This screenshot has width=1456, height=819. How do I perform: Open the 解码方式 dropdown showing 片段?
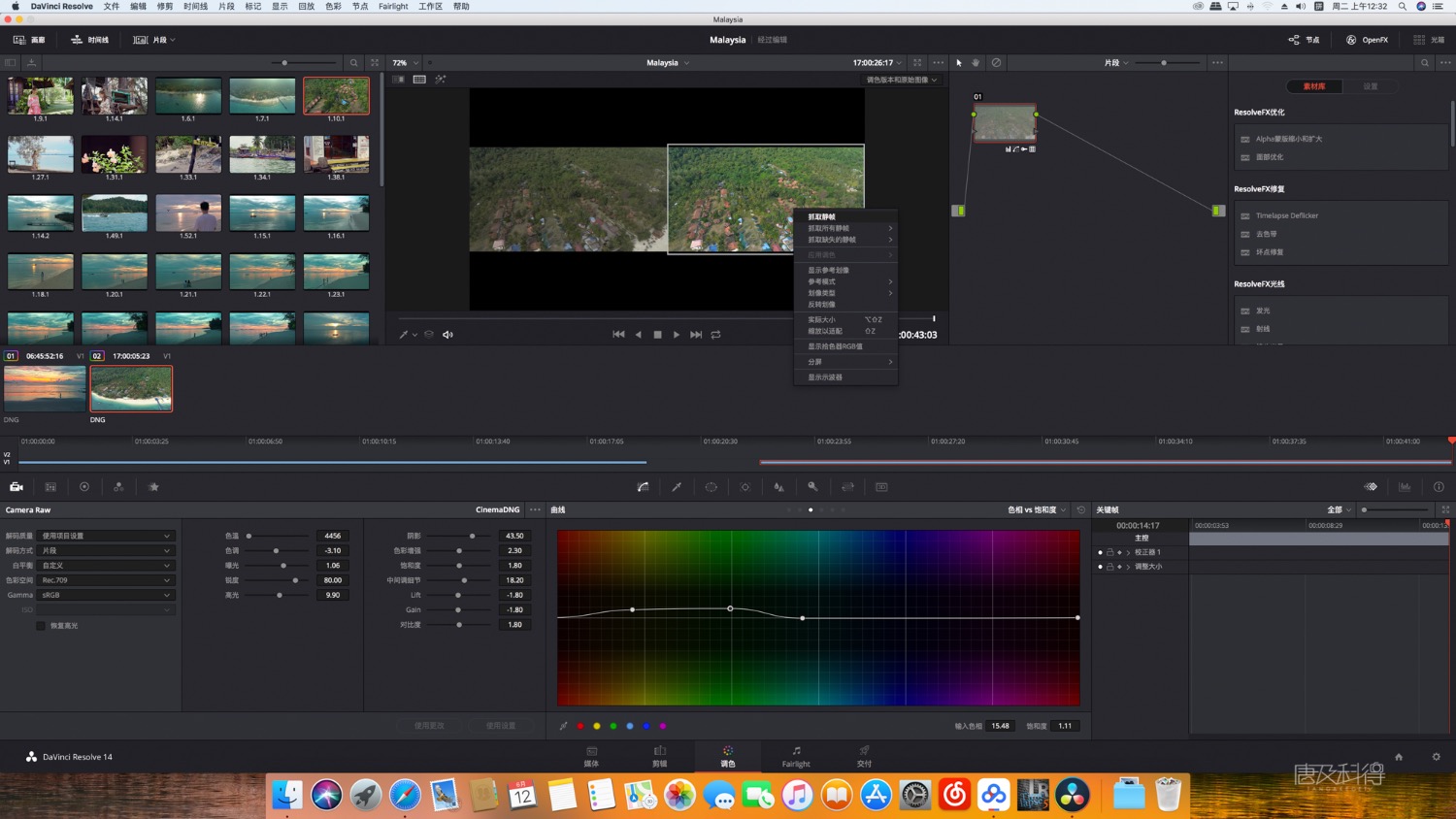tap(105, 550)
